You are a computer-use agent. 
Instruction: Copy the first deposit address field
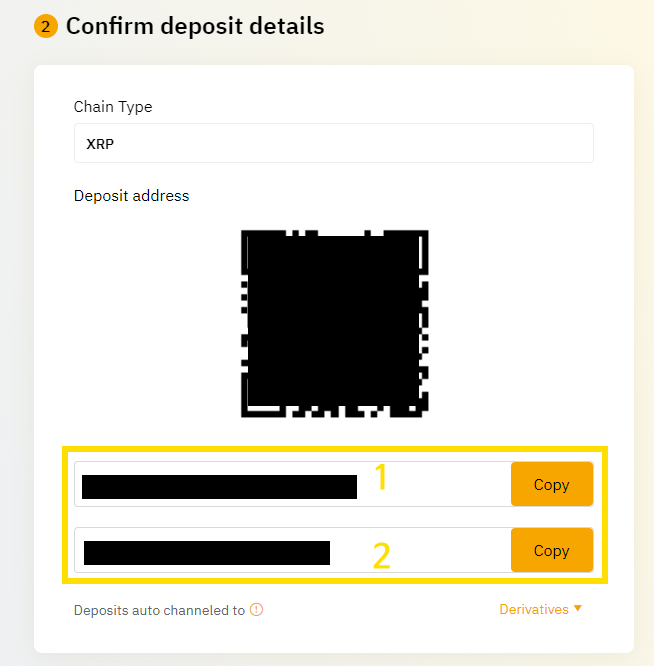(552, 484)
